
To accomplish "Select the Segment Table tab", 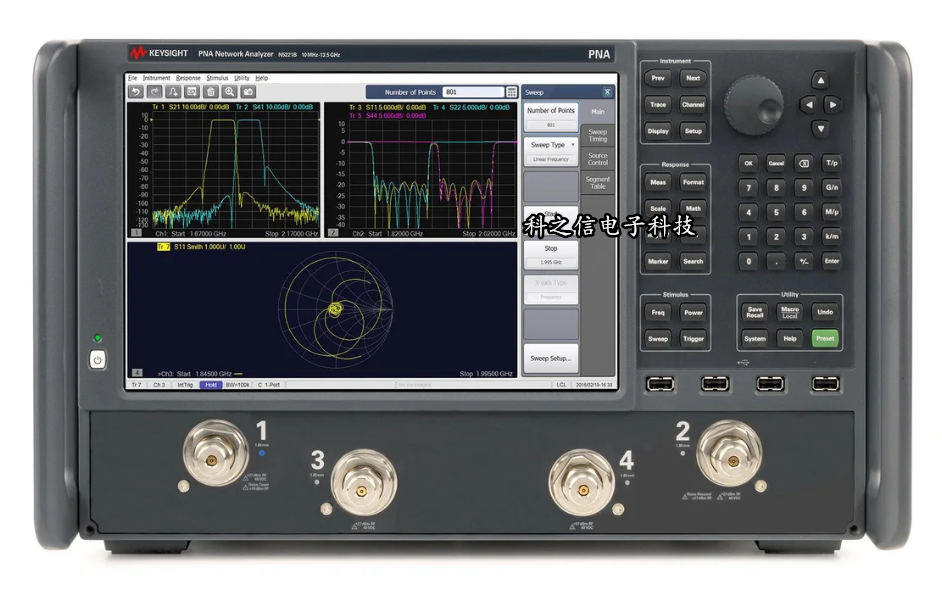I will pos(598,183).
